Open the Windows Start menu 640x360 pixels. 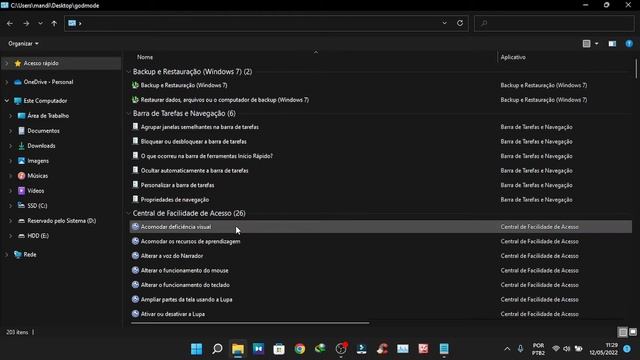pos(196,349)
